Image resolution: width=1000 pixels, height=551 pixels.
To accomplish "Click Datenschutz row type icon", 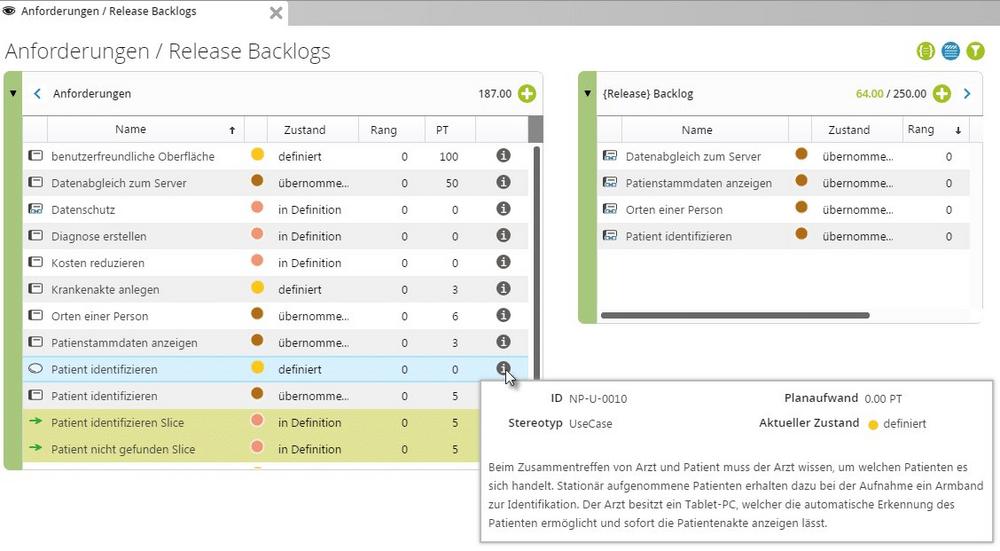I will point(36,209).
